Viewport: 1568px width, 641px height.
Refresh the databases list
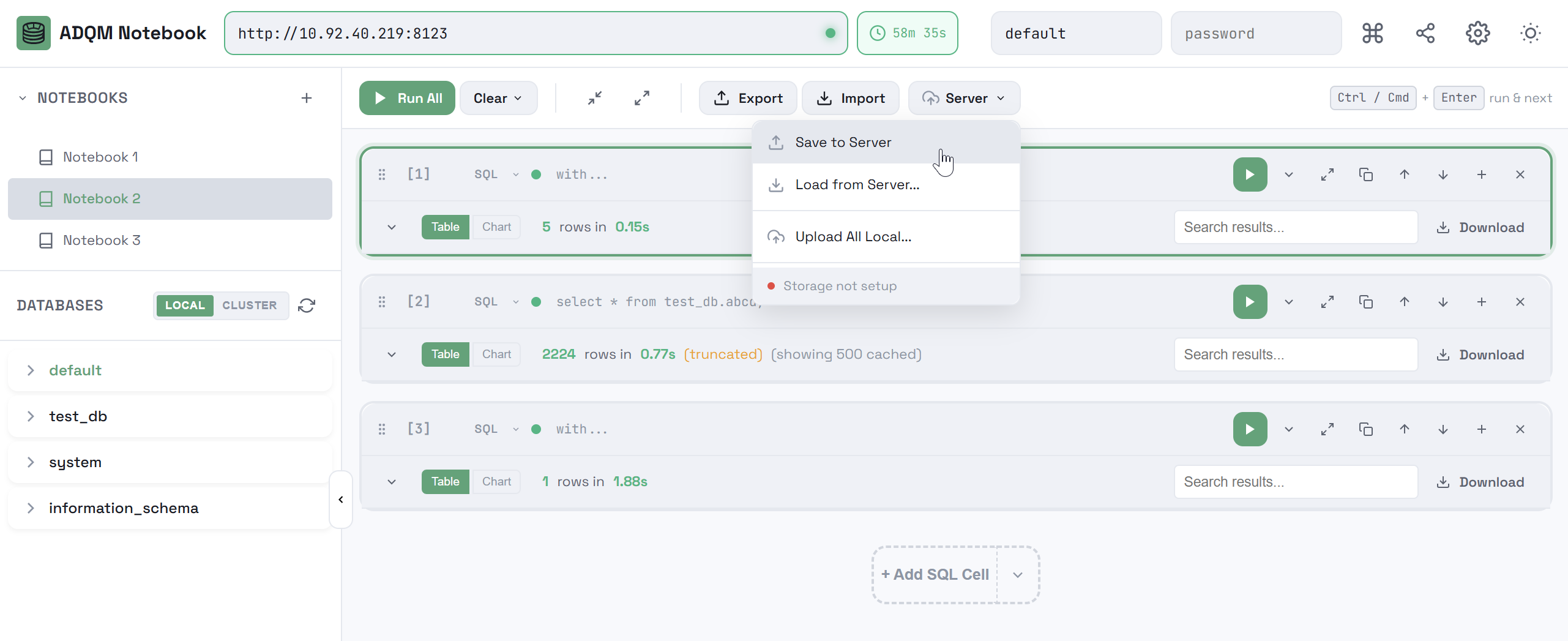(307, 306)
